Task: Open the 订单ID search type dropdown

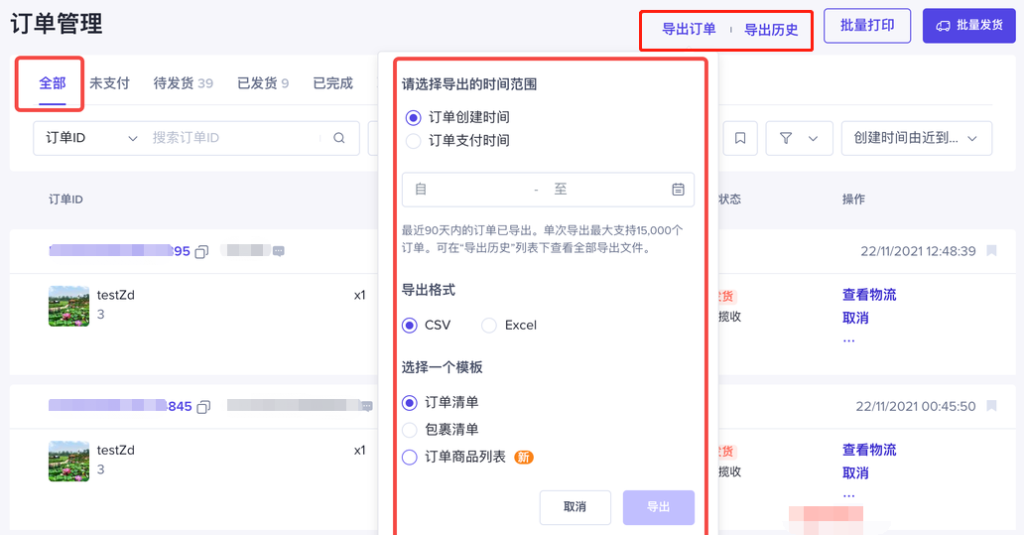Action: (91, 138)
